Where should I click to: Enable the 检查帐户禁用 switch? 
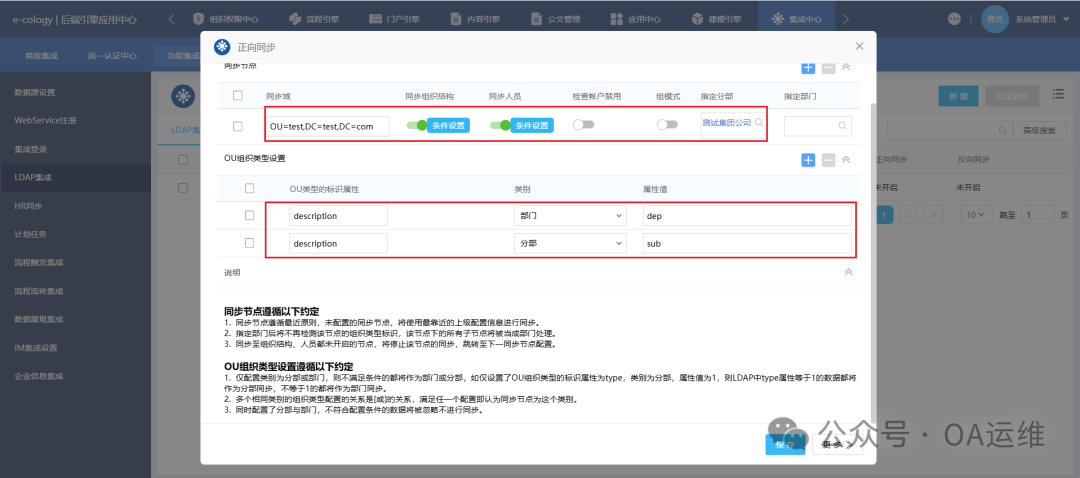pos(582,125)
